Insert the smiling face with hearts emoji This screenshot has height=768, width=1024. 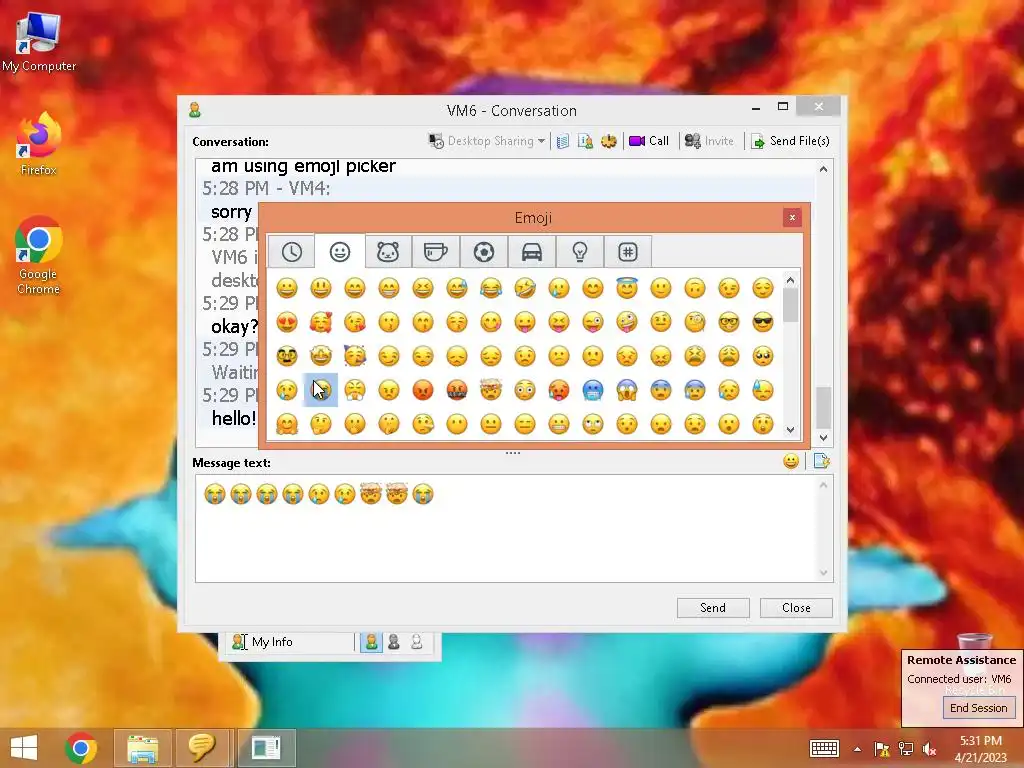click(321, 322)
